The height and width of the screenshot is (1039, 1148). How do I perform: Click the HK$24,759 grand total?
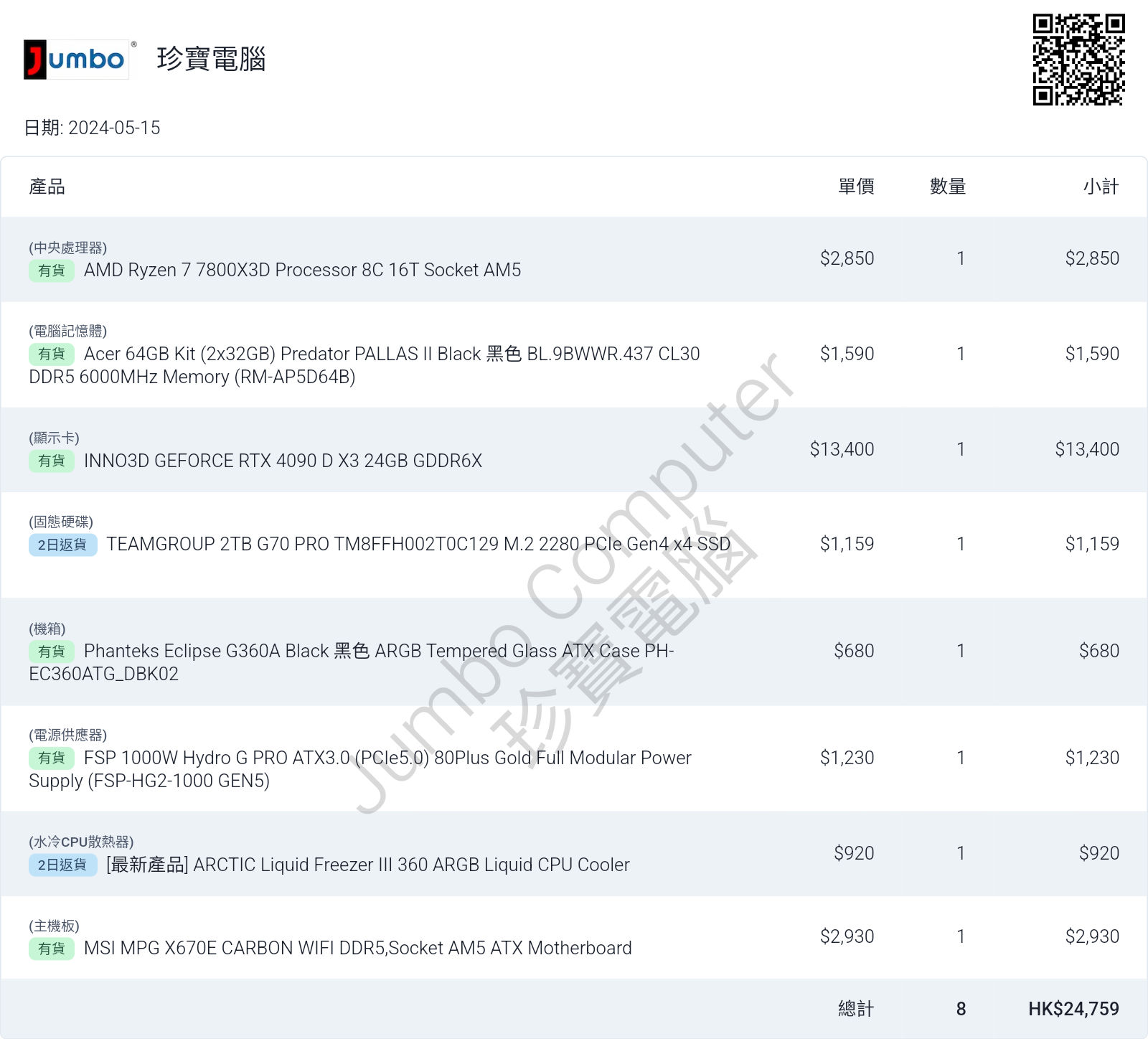pos(1073,1009)
